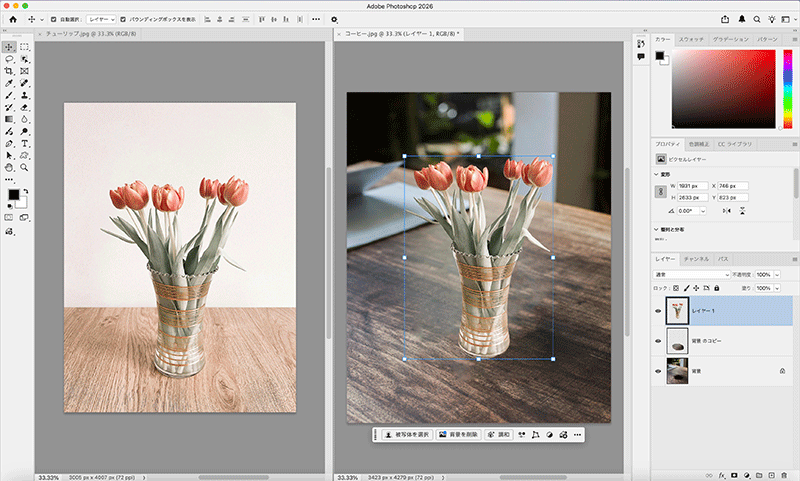This screenshot has width=800, height=481.
Task: Hide レイヤー 1 using its eye icon
Action: (x=657, y=310)
